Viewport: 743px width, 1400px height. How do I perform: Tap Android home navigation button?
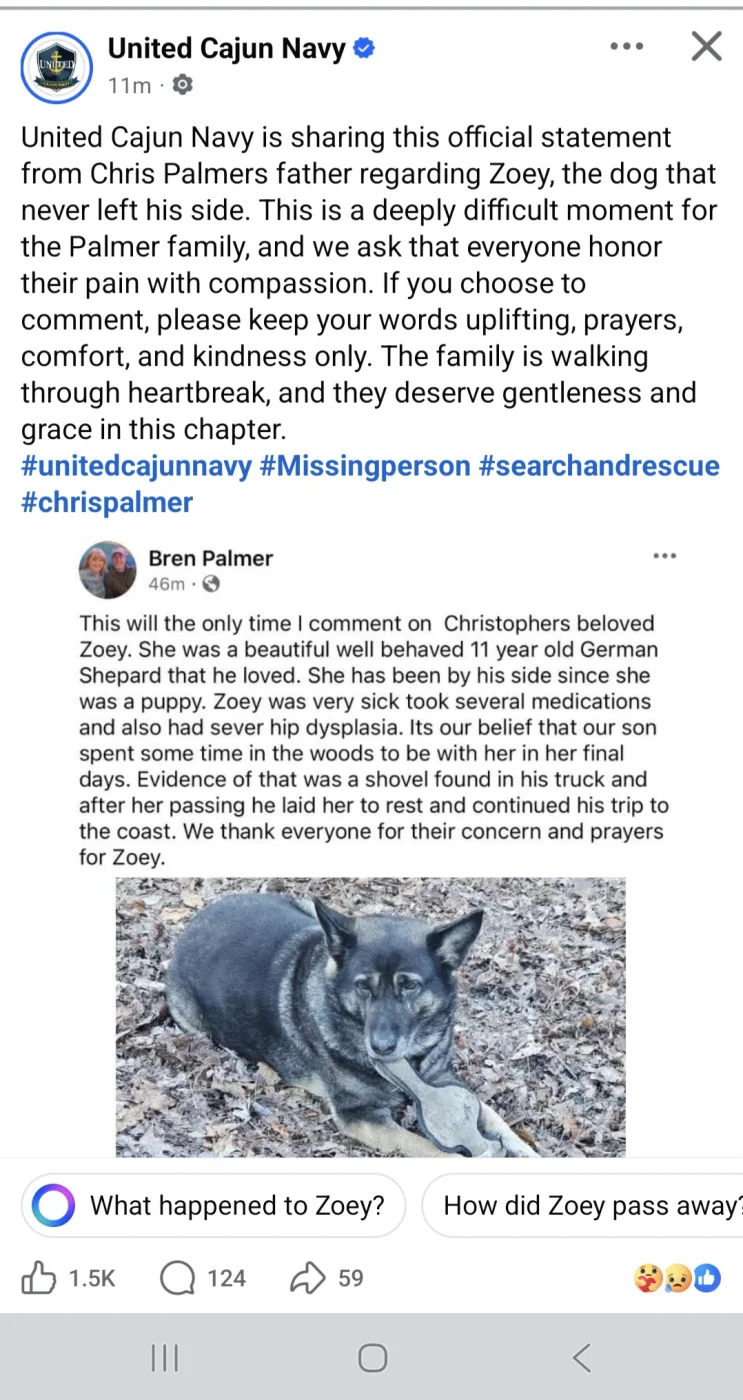(x=372, y=1357)
